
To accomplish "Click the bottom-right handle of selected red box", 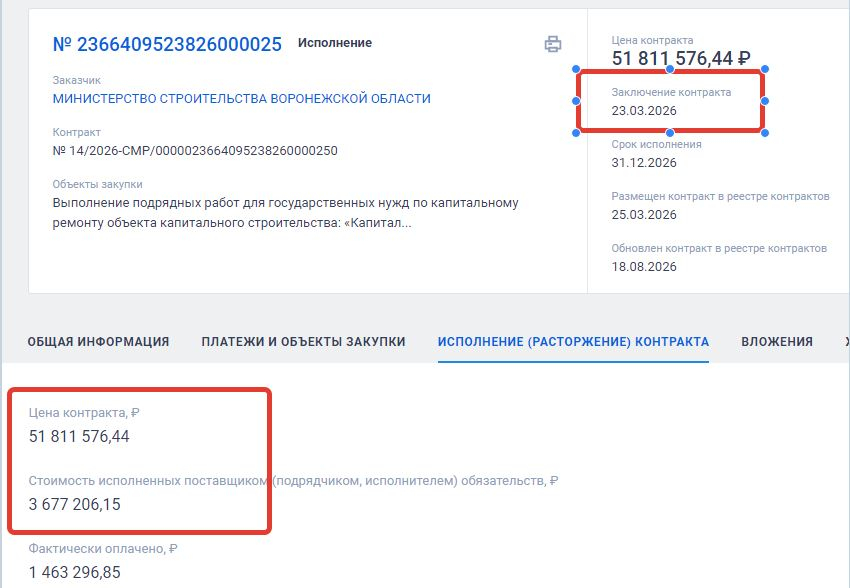I will [765, 133].
